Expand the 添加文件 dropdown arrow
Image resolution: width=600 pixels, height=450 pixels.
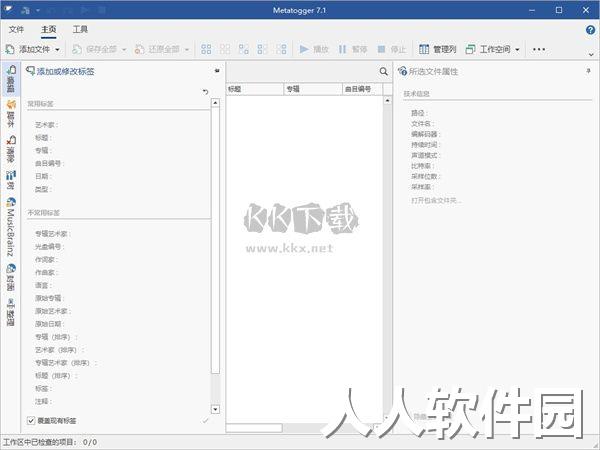[x=57, y=50]
